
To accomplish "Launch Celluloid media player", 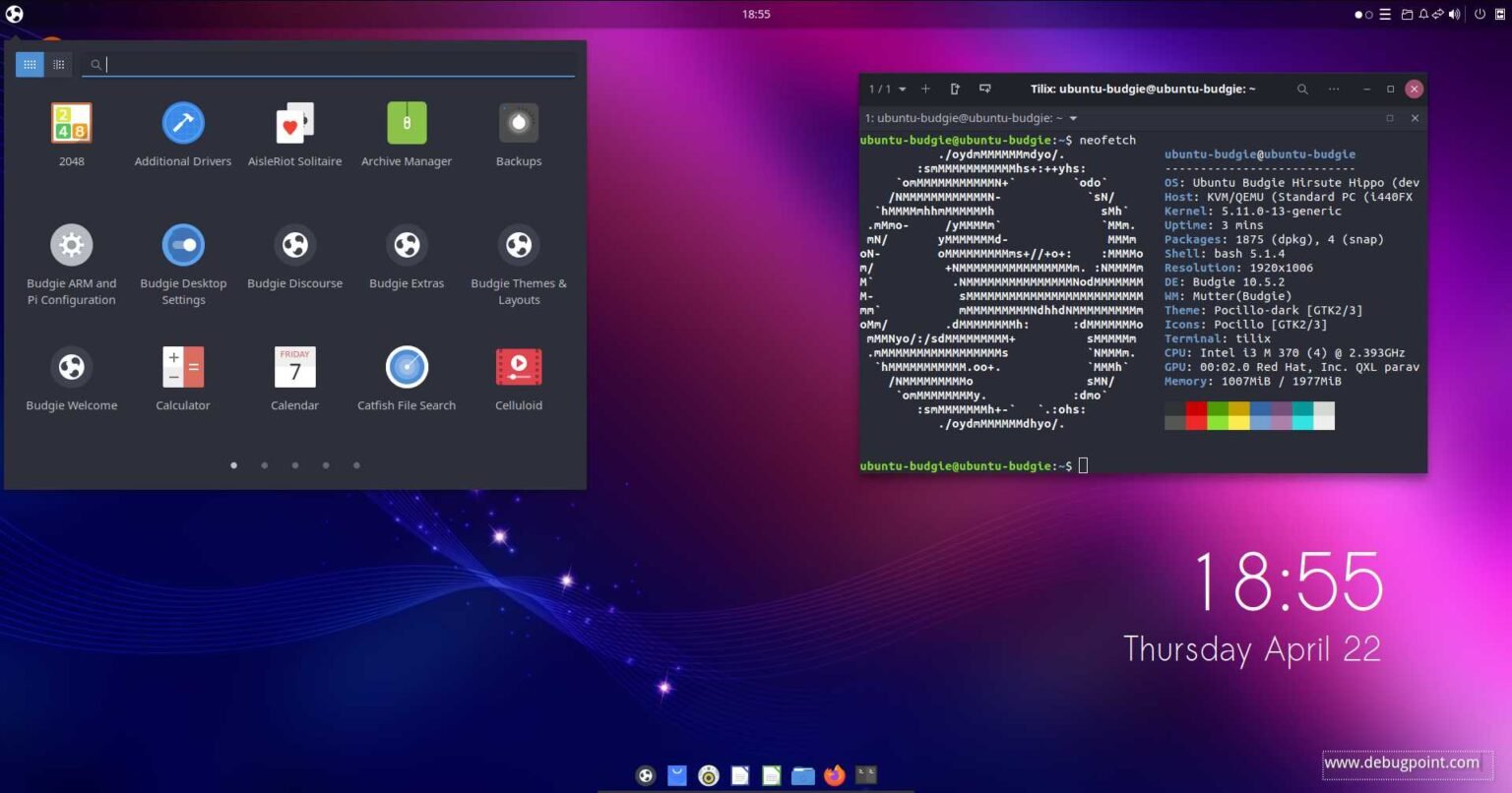I will click(519, 366).
